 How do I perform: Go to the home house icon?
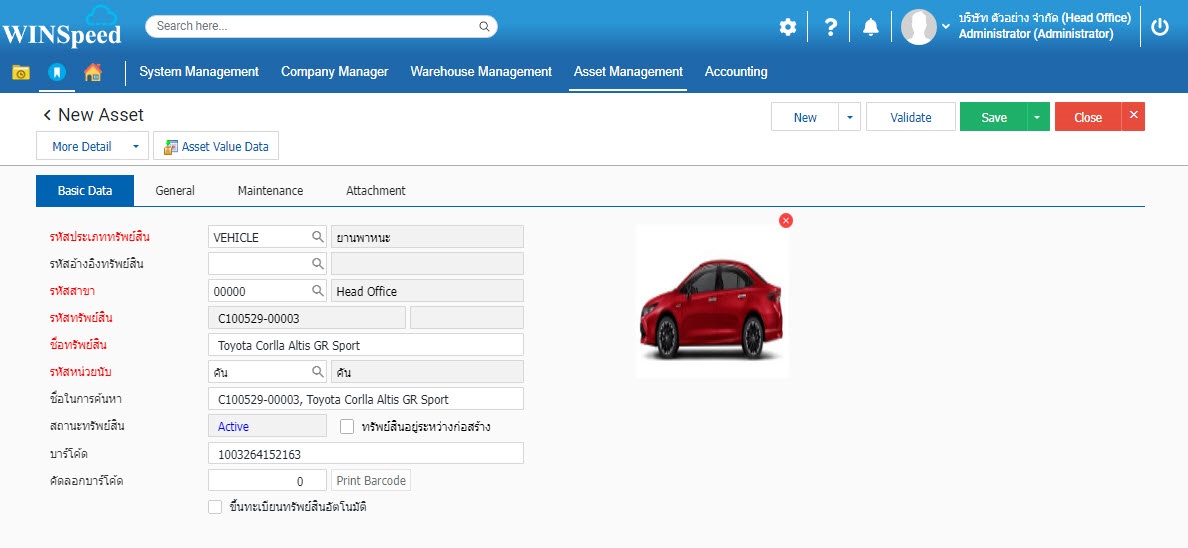coord(92,72)
